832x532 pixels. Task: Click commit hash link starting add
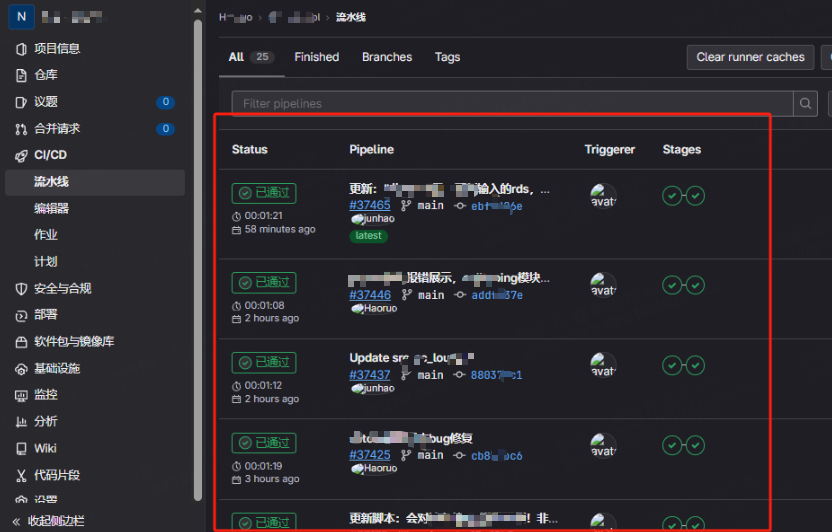tap(497, 295)
